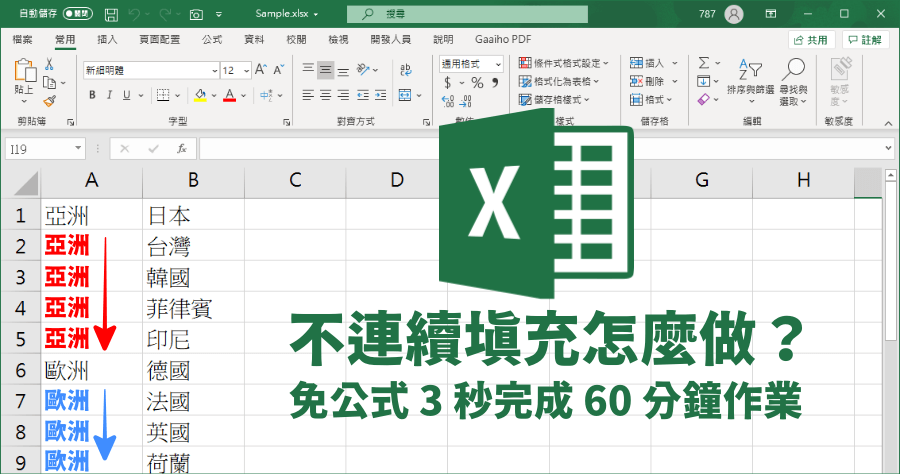Toggle Wrap Text icon
This screenshot has height=474, width=900.
406,70
